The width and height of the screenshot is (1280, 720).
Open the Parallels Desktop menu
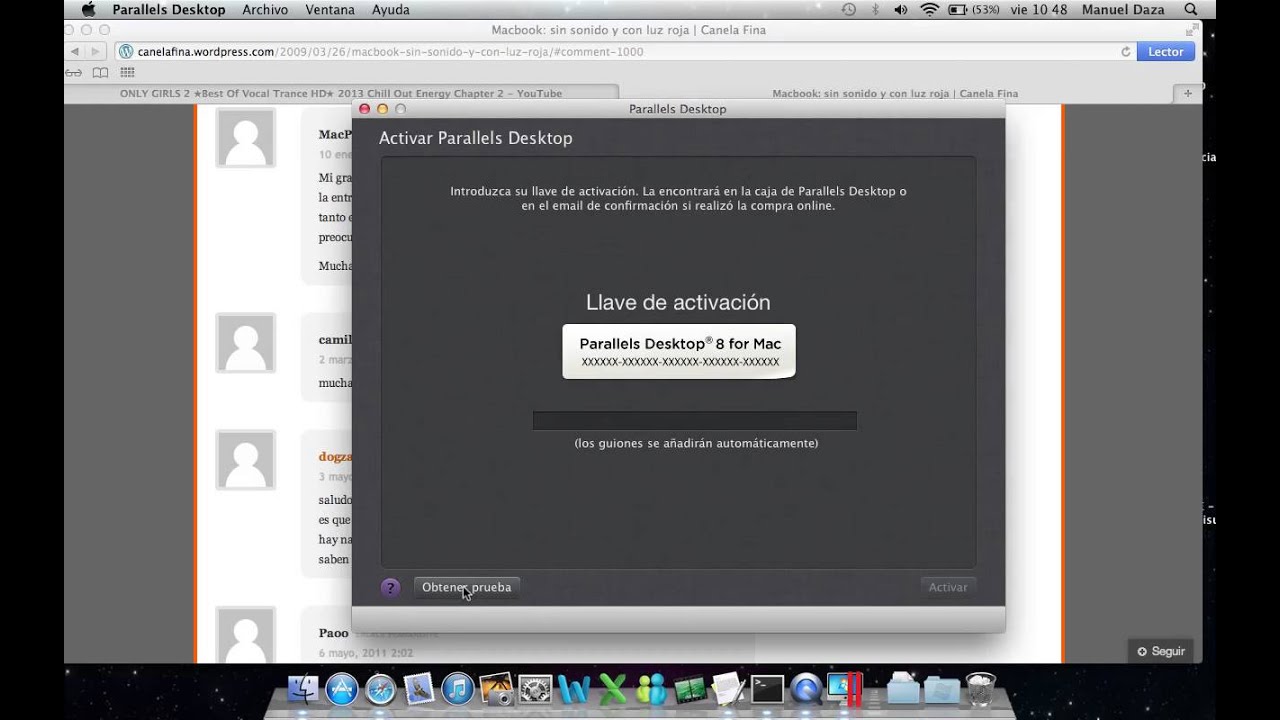pos(169,9)
